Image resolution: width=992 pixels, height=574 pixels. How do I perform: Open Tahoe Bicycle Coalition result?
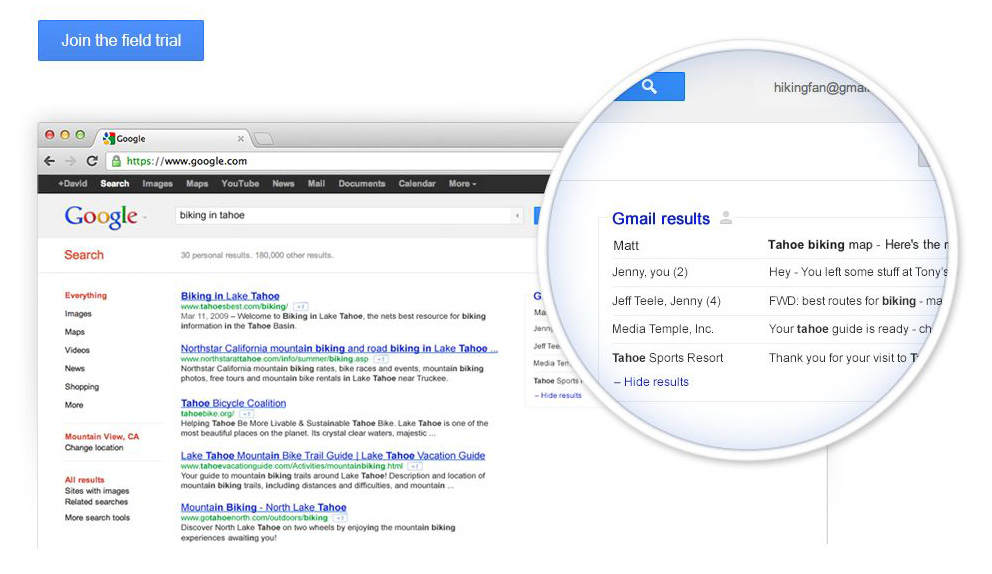point(233,403)
